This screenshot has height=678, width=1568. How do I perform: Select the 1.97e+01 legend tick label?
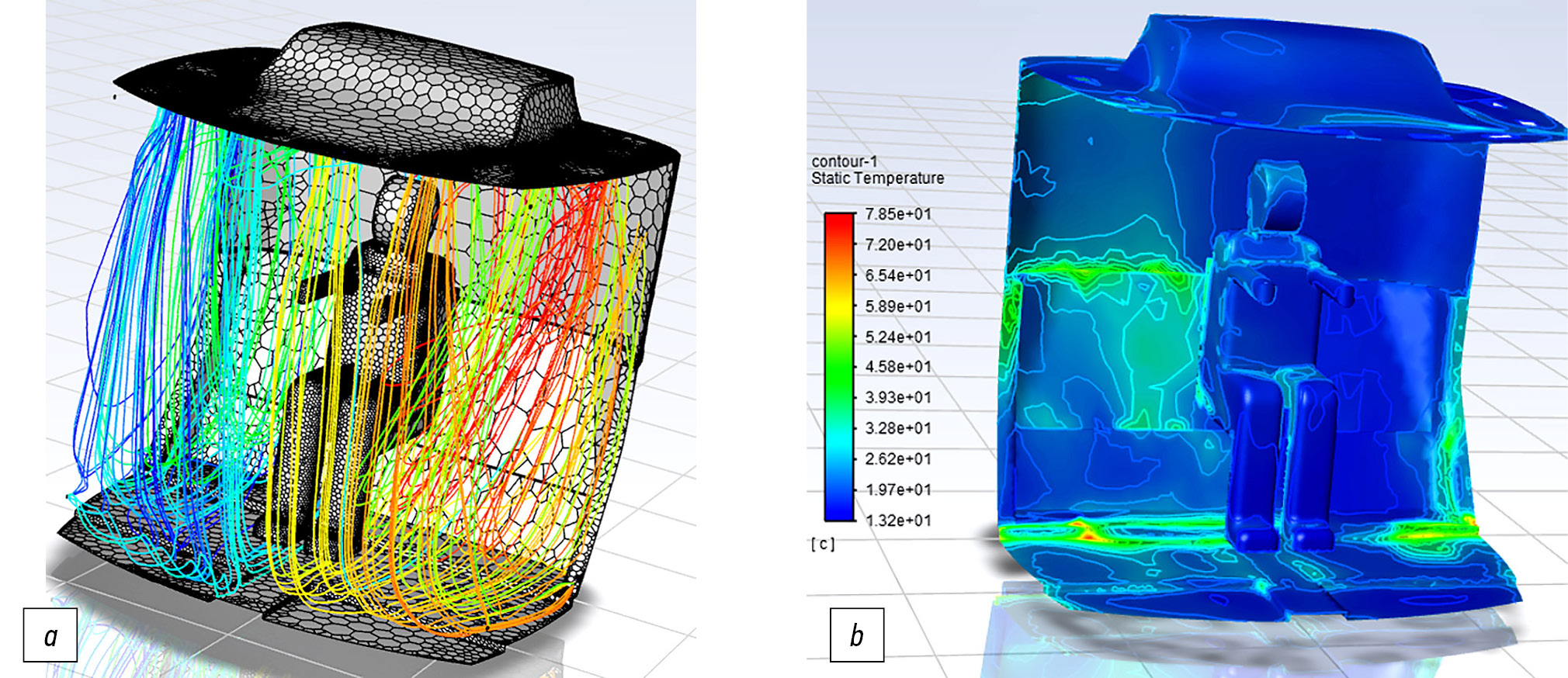[x=897, y=489]
